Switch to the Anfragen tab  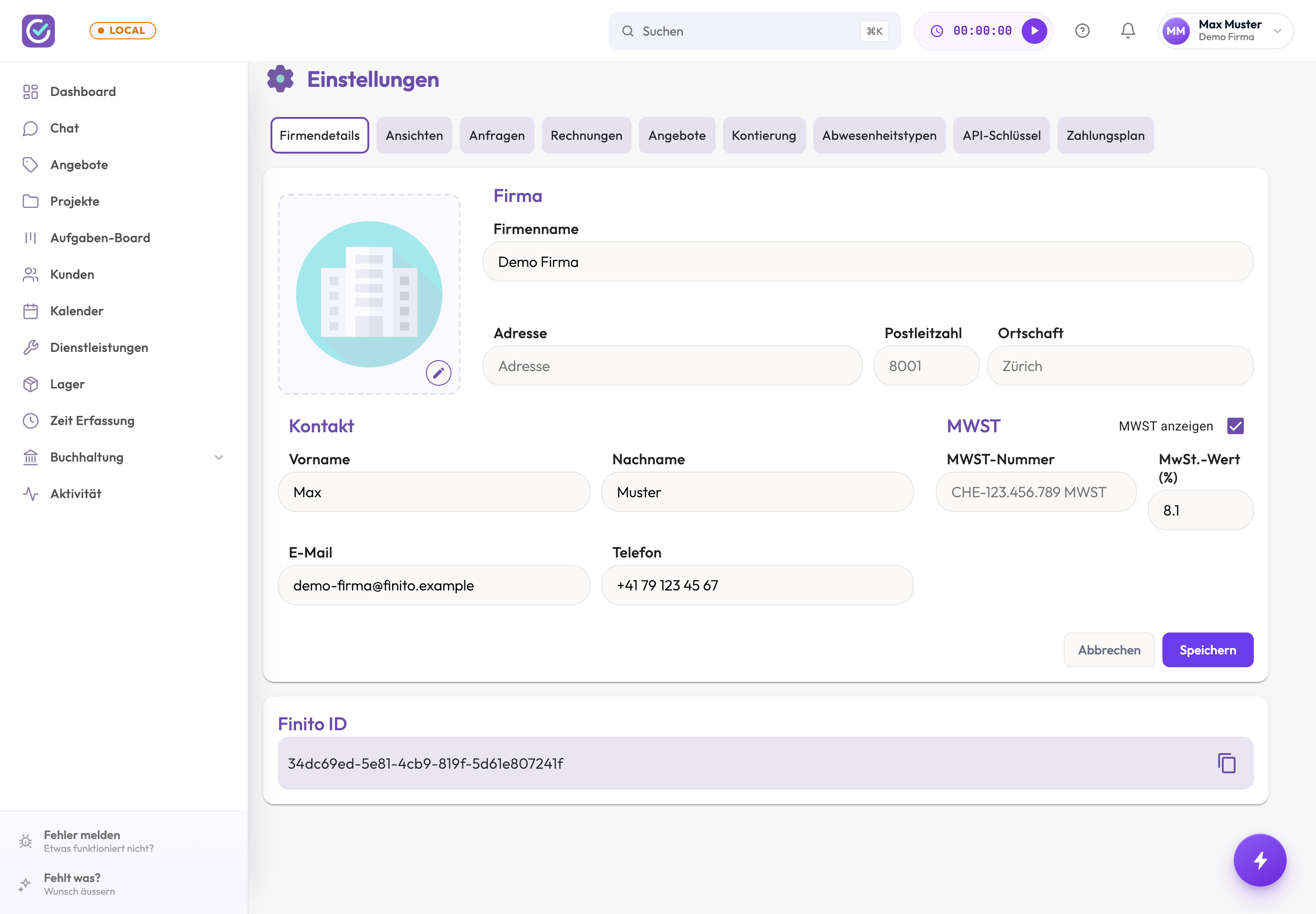pyautogui.click(x=497, y=136)
